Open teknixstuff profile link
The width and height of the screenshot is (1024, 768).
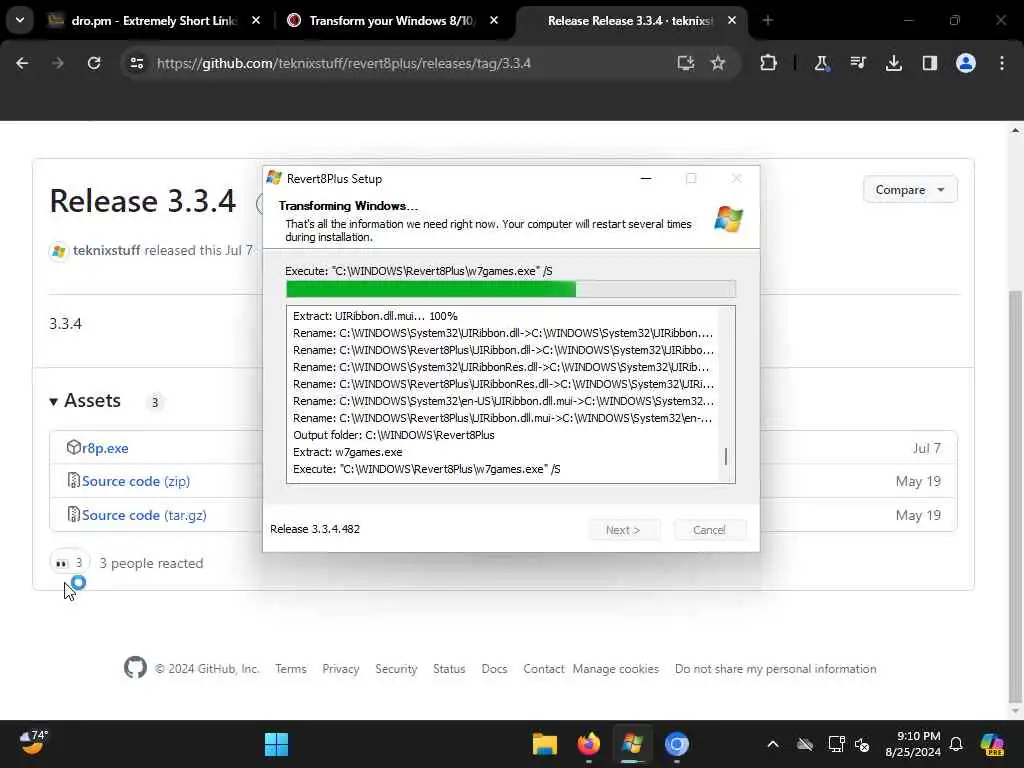(106, 250)
